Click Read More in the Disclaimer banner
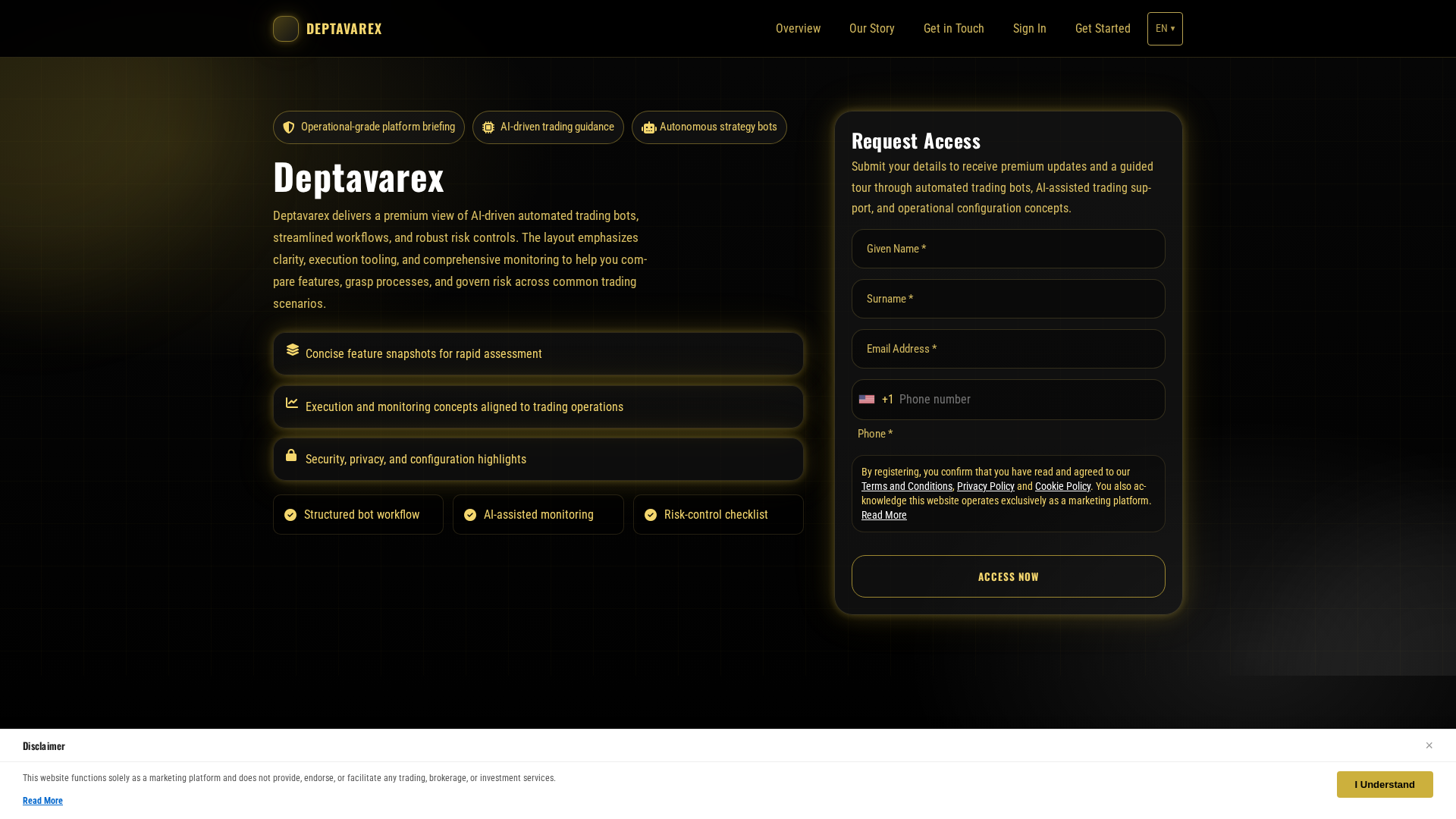This screenshot has width=1456, height=819. tap(42, 801)
